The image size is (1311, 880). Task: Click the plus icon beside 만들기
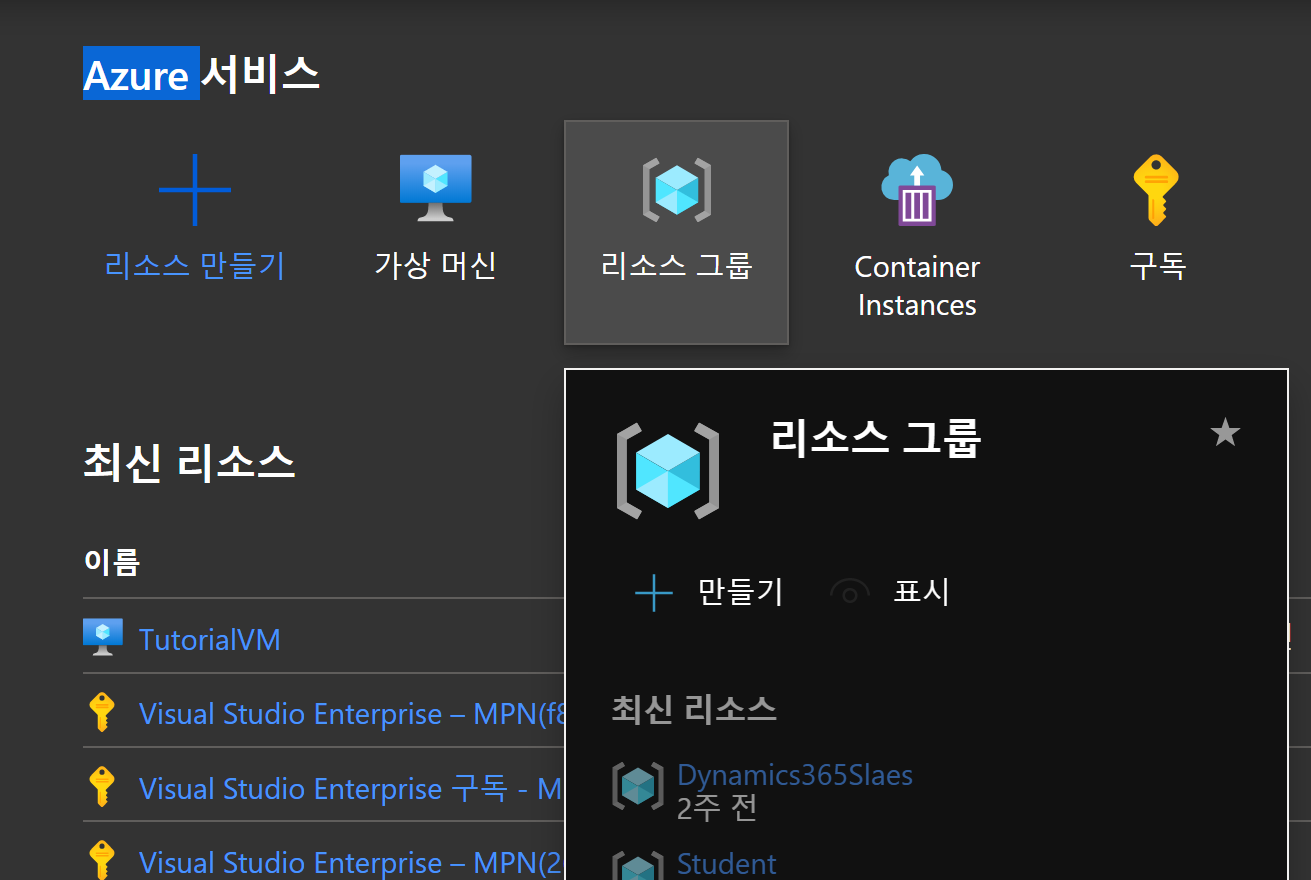[654, 592]
